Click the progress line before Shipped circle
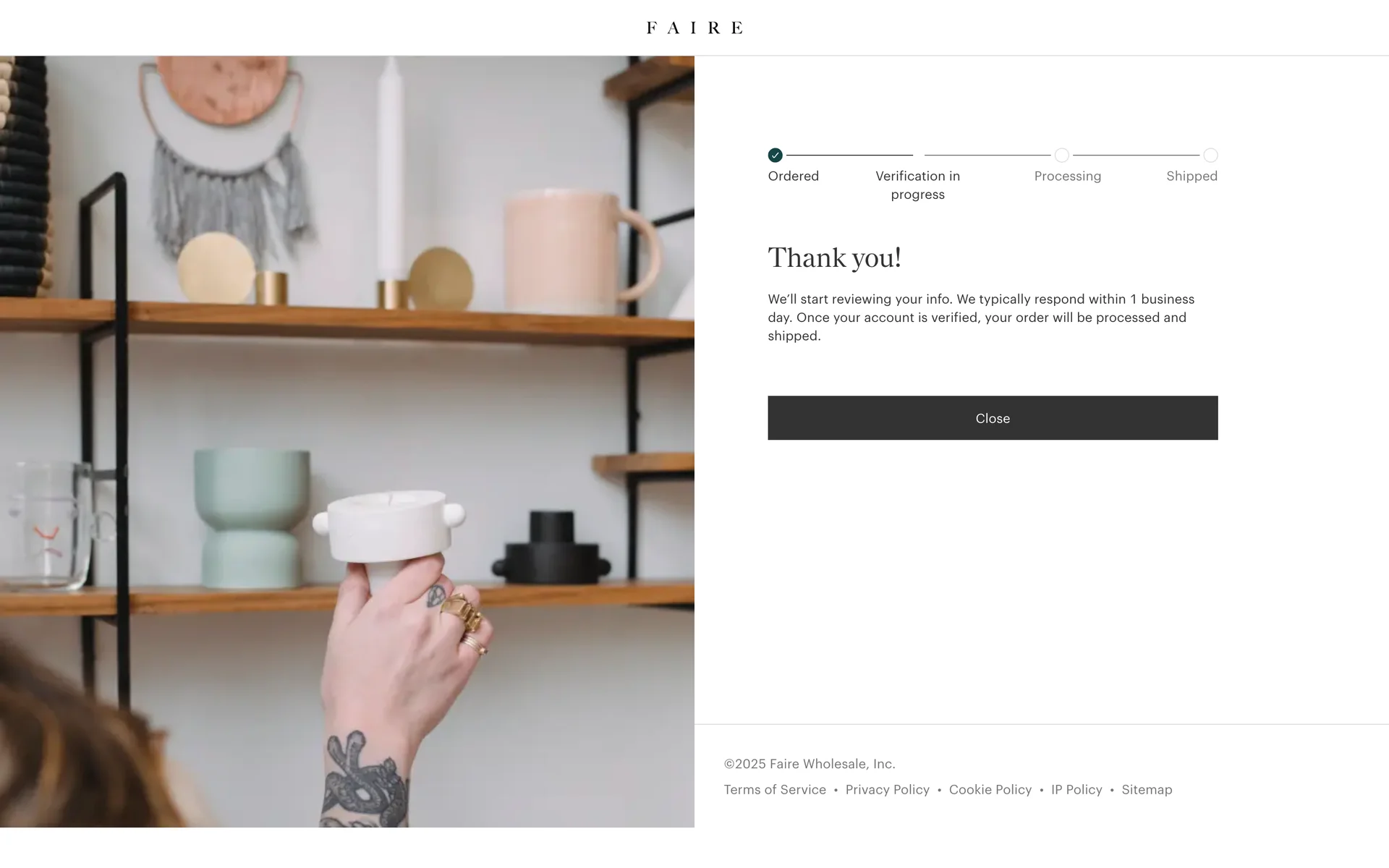The width and height of the screenshot is (1389, 868). click(x=1136, y=155)
